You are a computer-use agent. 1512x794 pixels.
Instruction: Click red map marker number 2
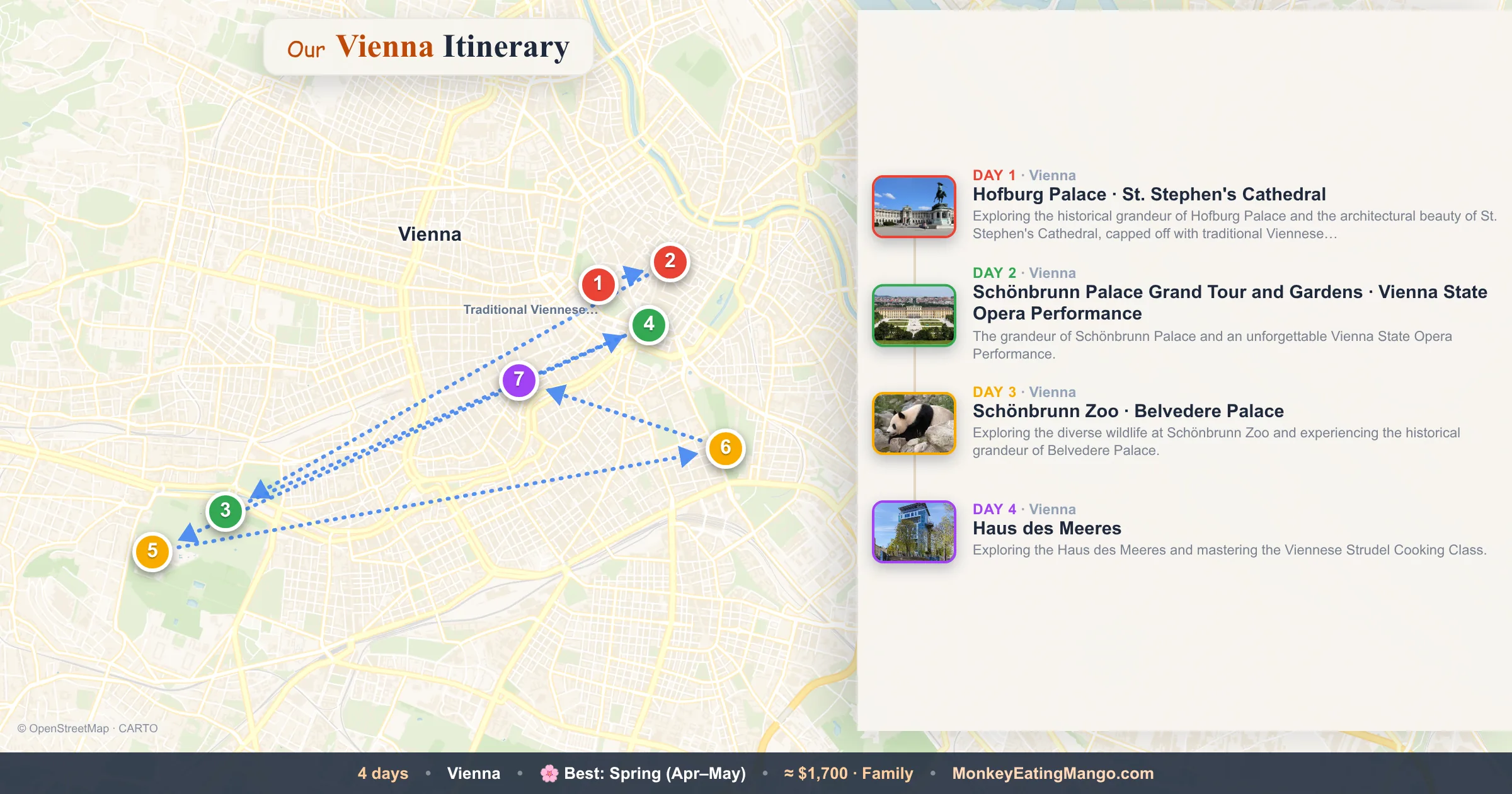670,262
